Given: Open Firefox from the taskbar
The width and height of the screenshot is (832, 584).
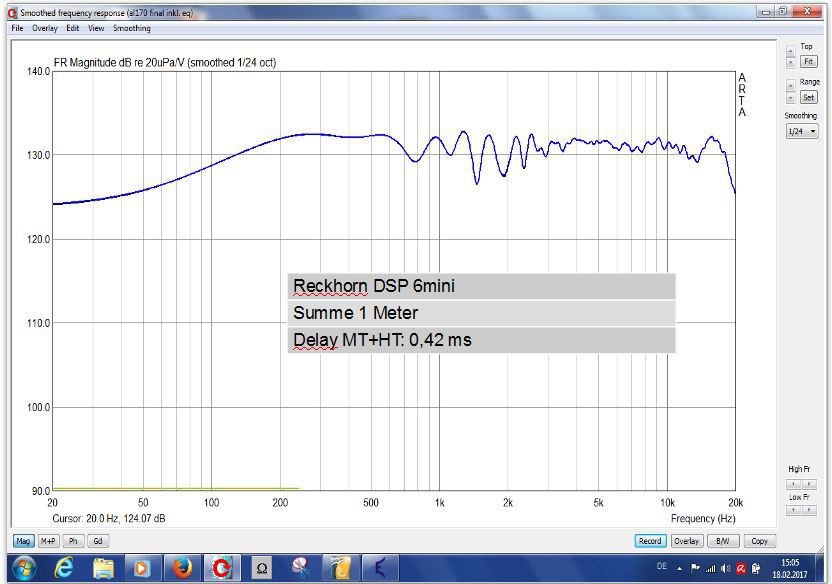Looking at the screenshot, I should click(183, 569).
